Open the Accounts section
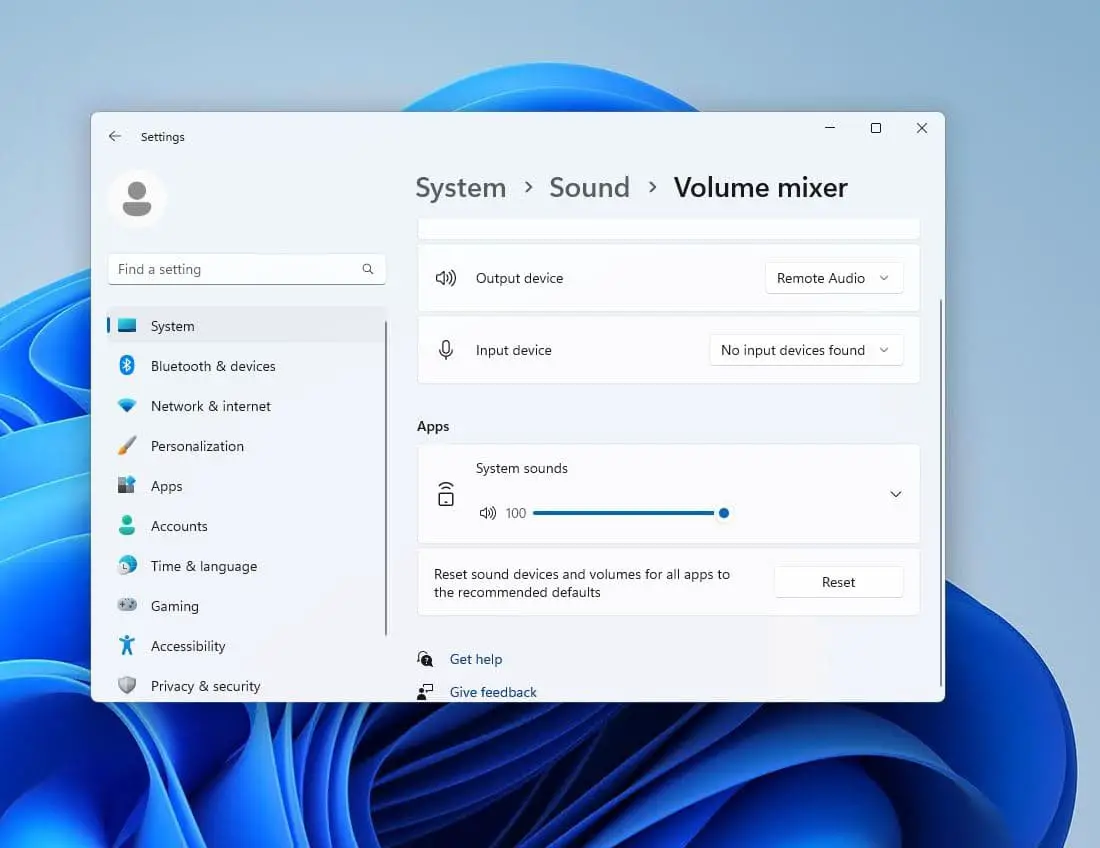This screenshot has height=848, width=1100. pyautogui.click(x=179, y=526)
